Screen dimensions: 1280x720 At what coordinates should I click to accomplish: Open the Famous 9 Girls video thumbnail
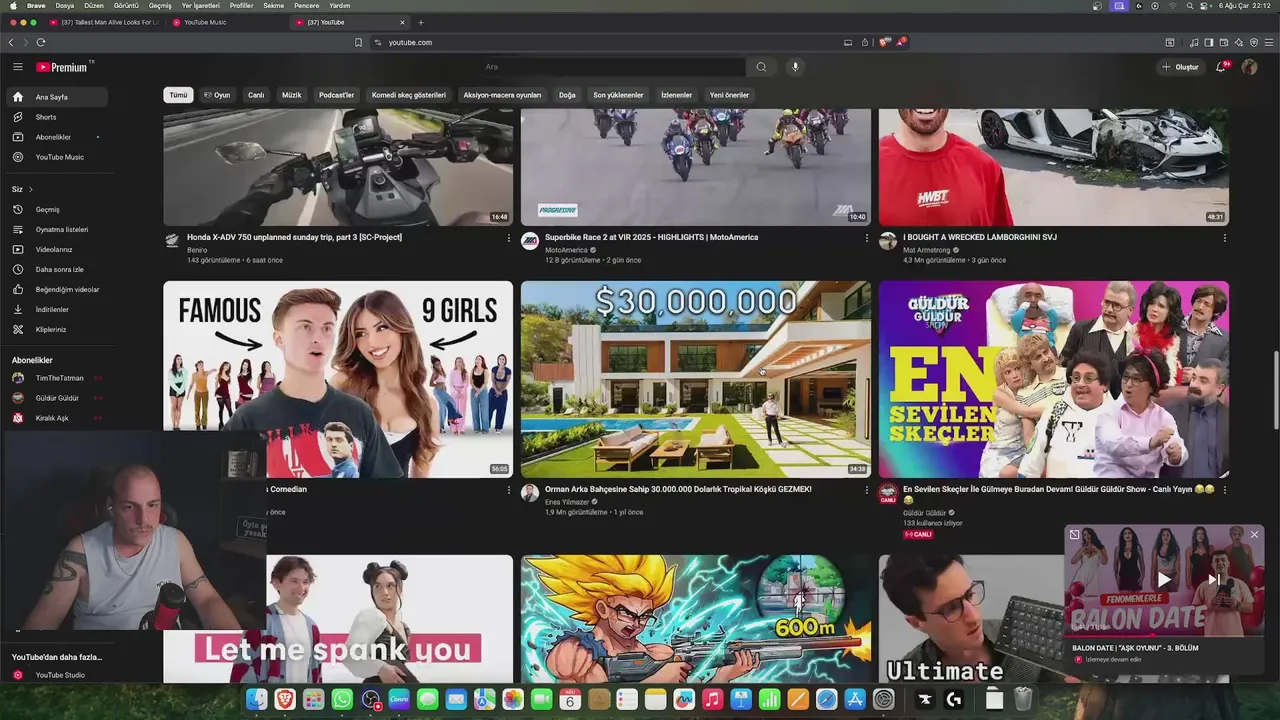tap(338, 379)
